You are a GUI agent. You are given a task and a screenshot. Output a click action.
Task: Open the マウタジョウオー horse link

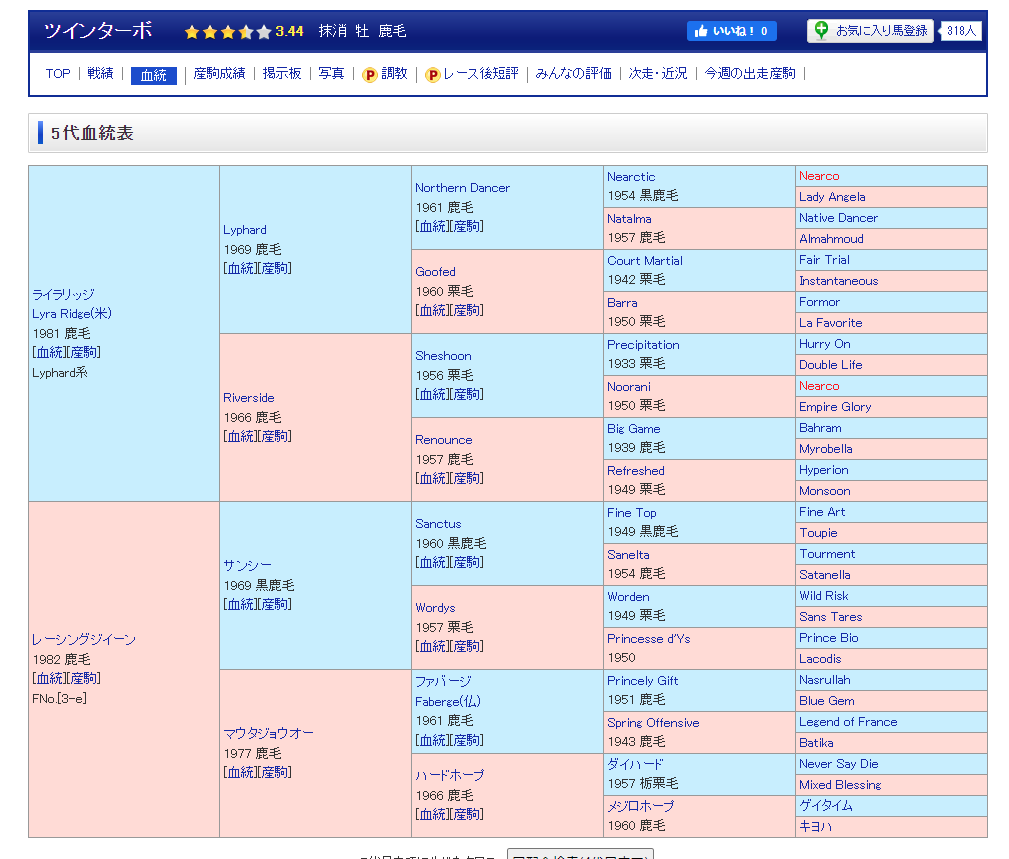pyautogui.click(x=268, y=733)
